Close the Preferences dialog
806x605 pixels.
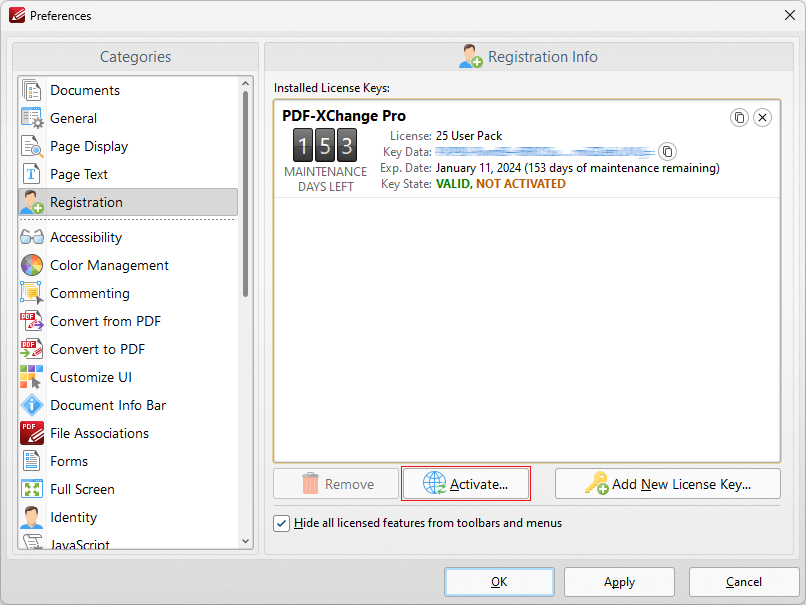(790, 15)
